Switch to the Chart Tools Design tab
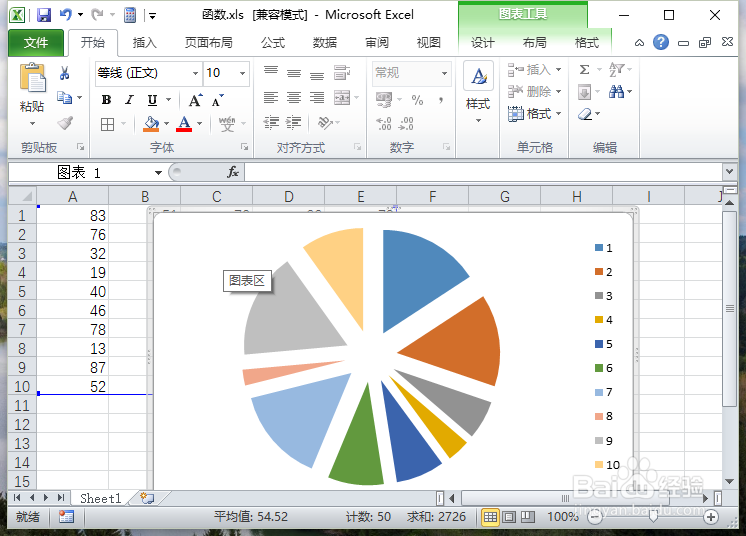This screenshot has height=536, width=746. [482, 43]
